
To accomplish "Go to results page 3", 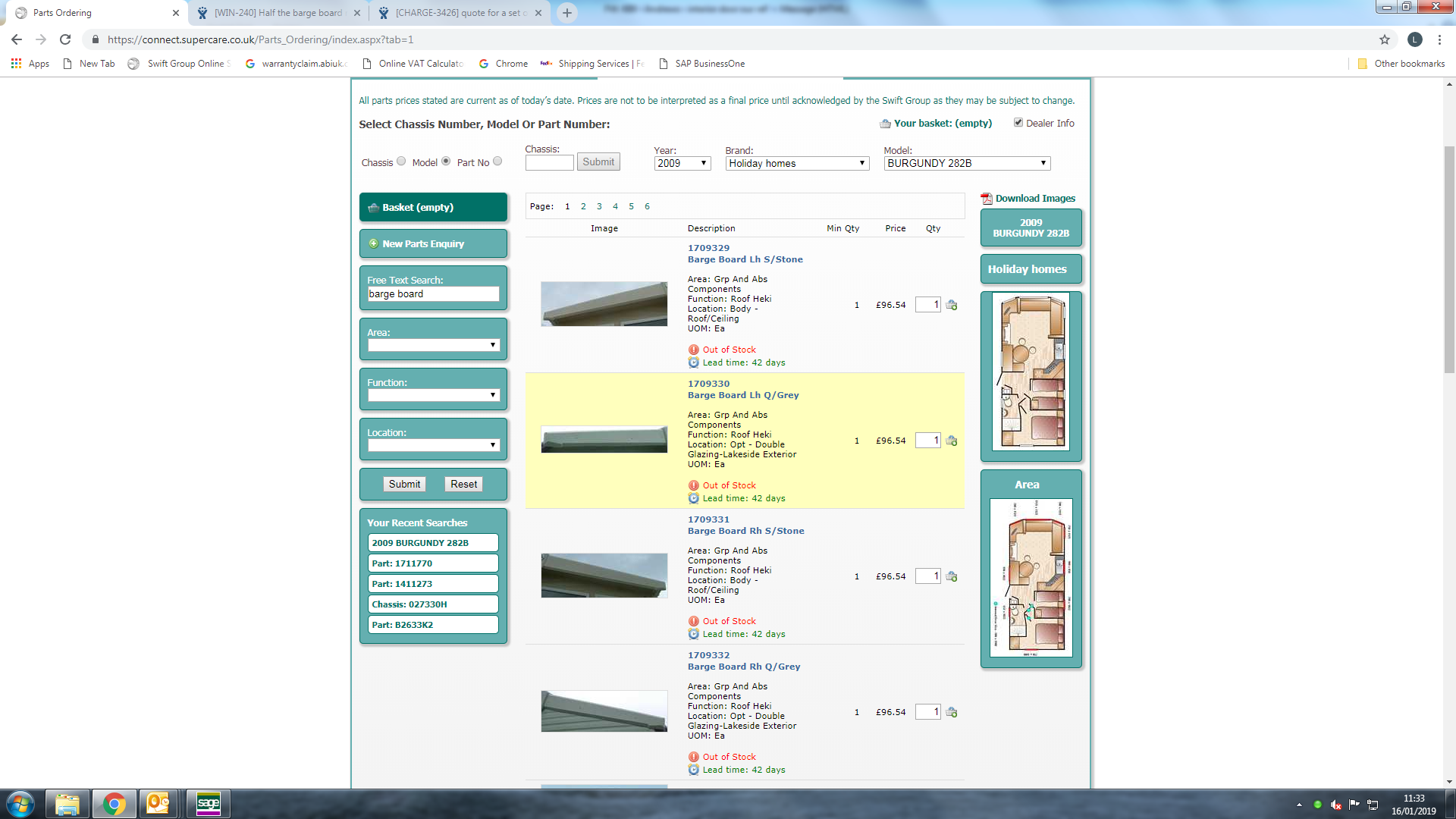I will coord(599,206).
